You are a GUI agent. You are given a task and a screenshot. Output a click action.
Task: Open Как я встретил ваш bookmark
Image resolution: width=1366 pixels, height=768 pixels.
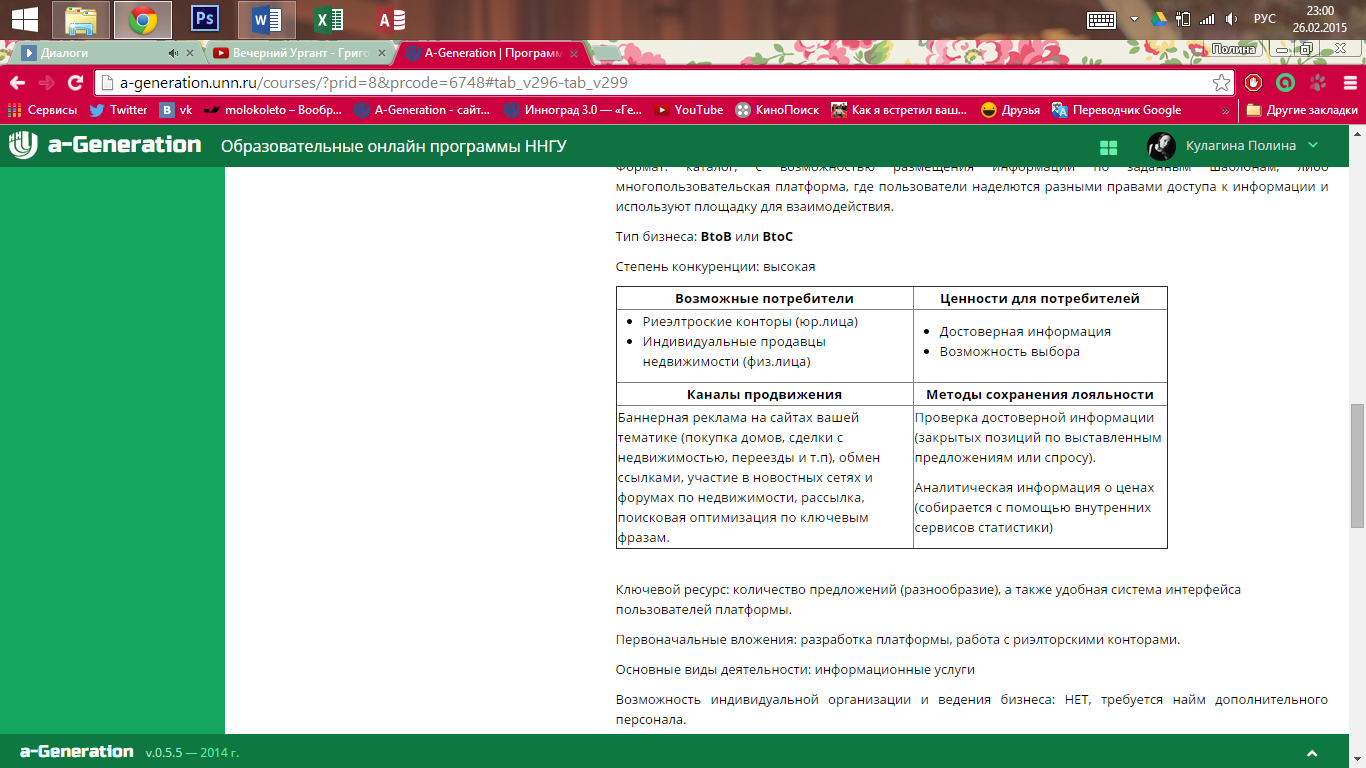[900, 110]
